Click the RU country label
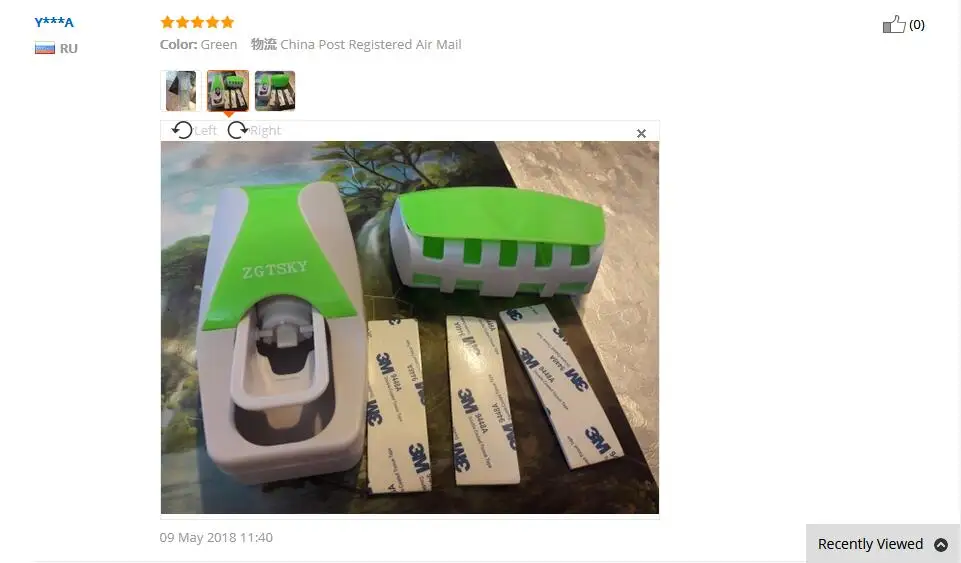This screenshot has height=563, width=961. tap(69, 48)
